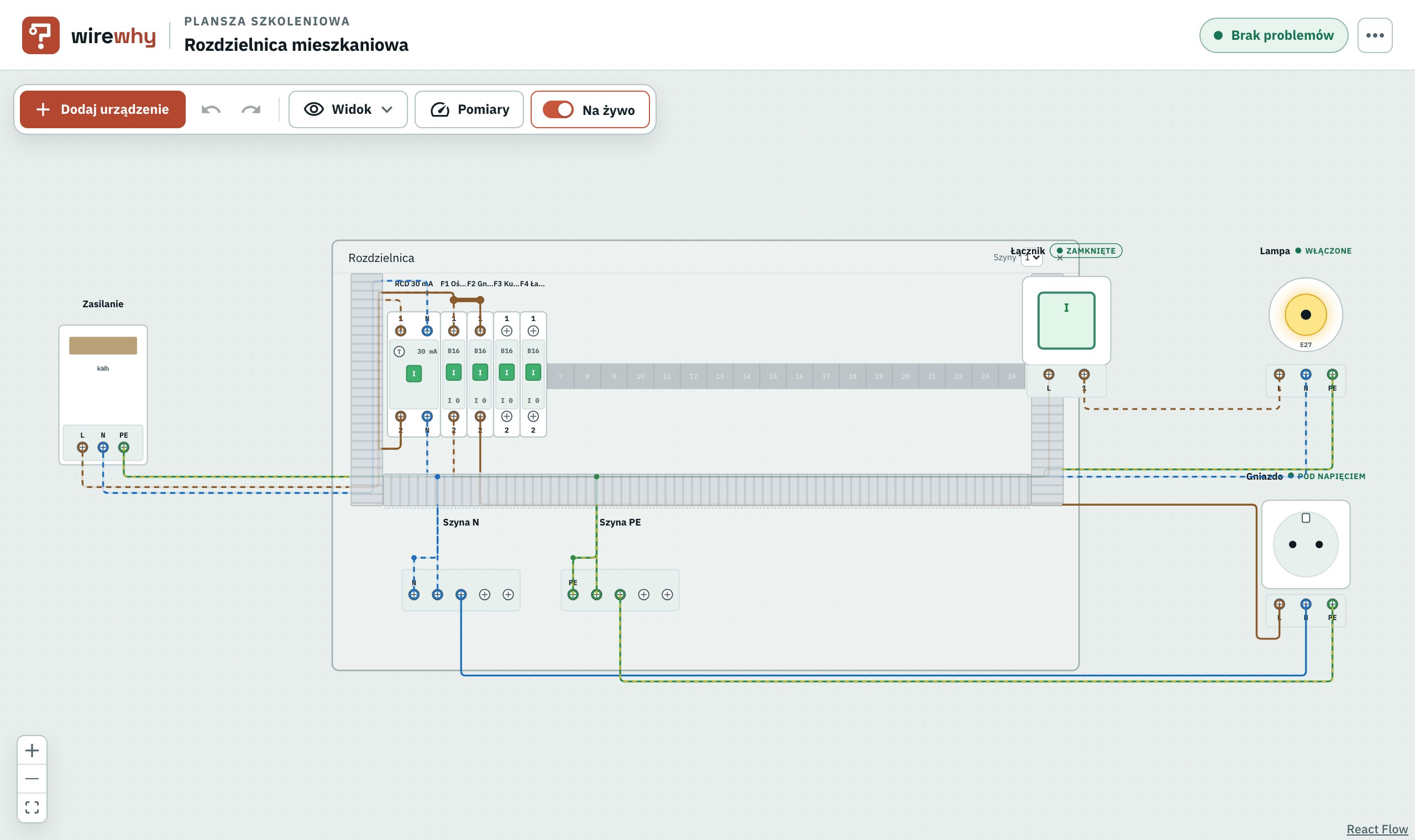Click the Dodaj urządzenie button
This screenshot has height=840, width=1415.
click(102, 109)
